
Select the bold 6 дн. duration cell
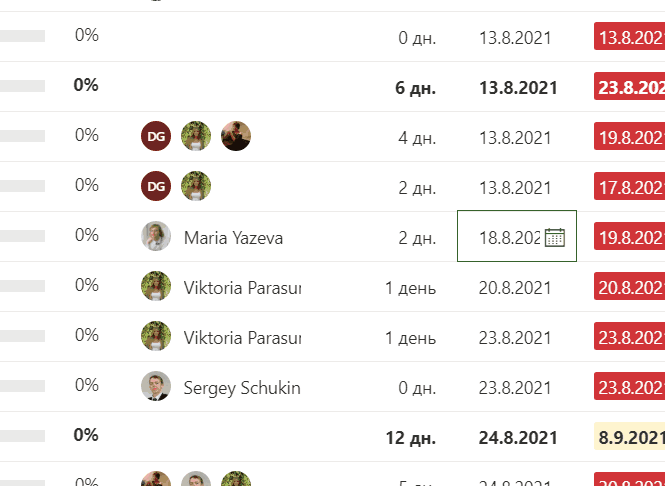[415, 88]
